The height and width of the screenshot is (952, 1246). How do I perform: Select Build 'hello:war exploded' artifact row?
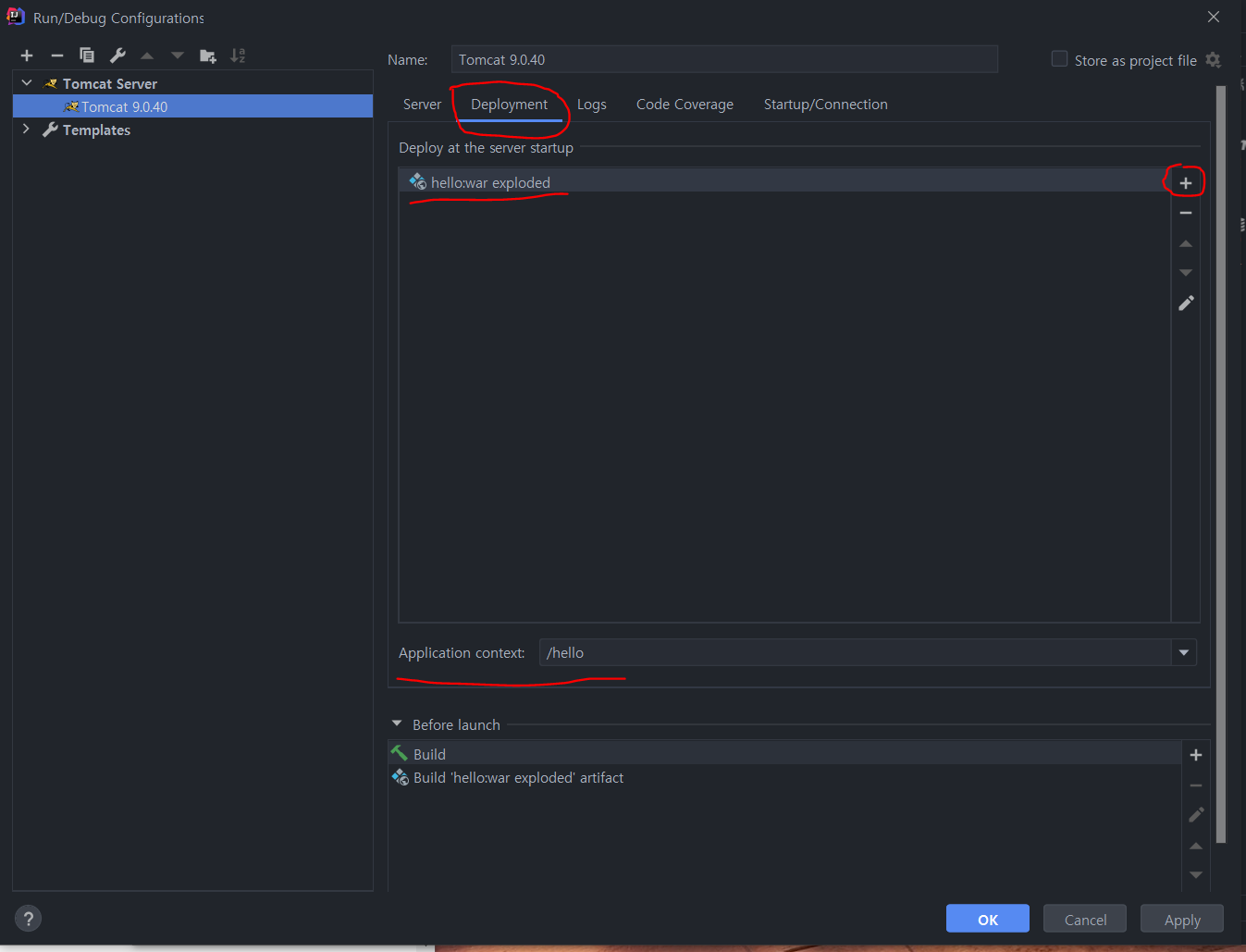click(784, 777)
